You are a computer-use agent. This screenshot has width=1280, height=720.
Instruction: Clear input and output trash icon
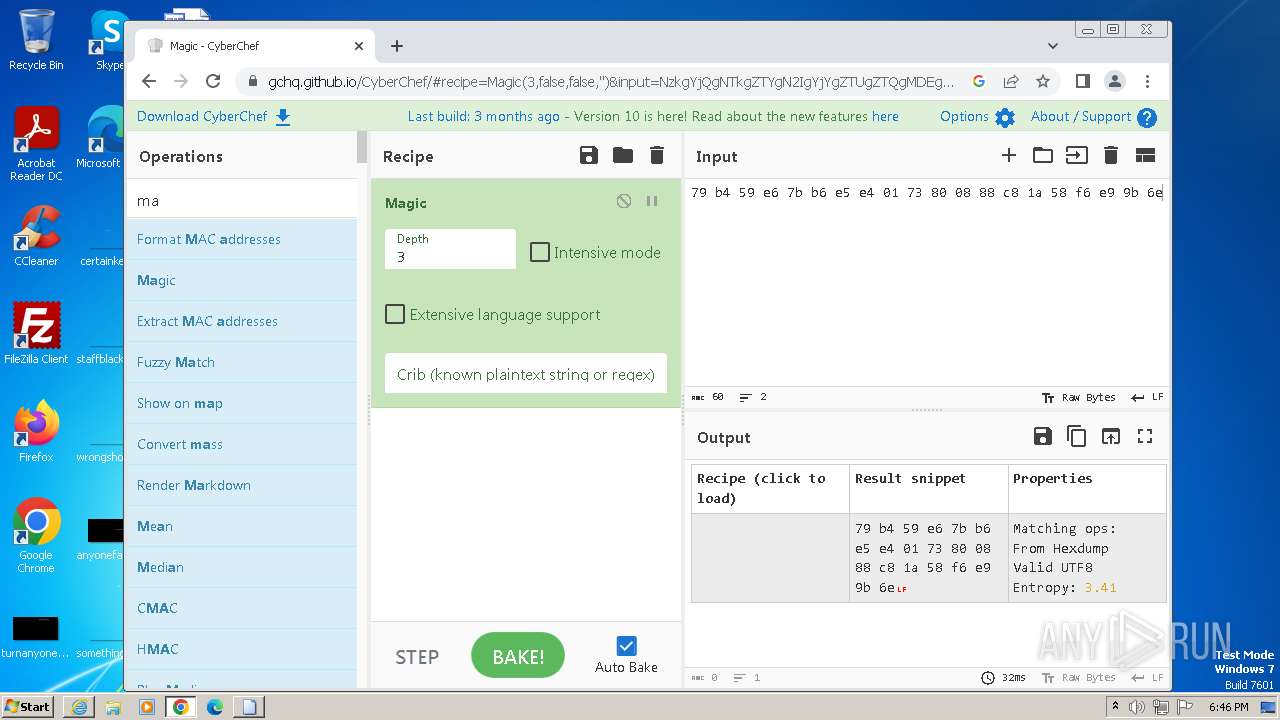coord(1110,155)
